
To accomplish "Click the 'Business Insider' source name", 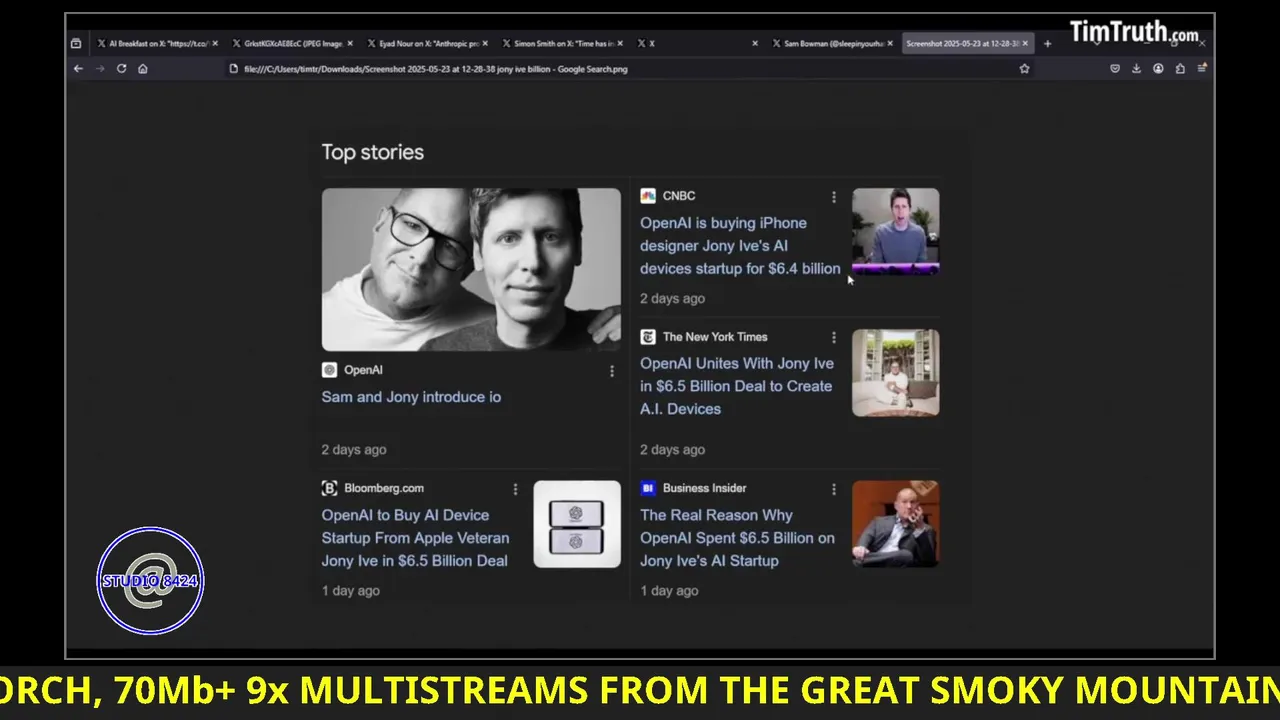I will (x=704, y=488).
